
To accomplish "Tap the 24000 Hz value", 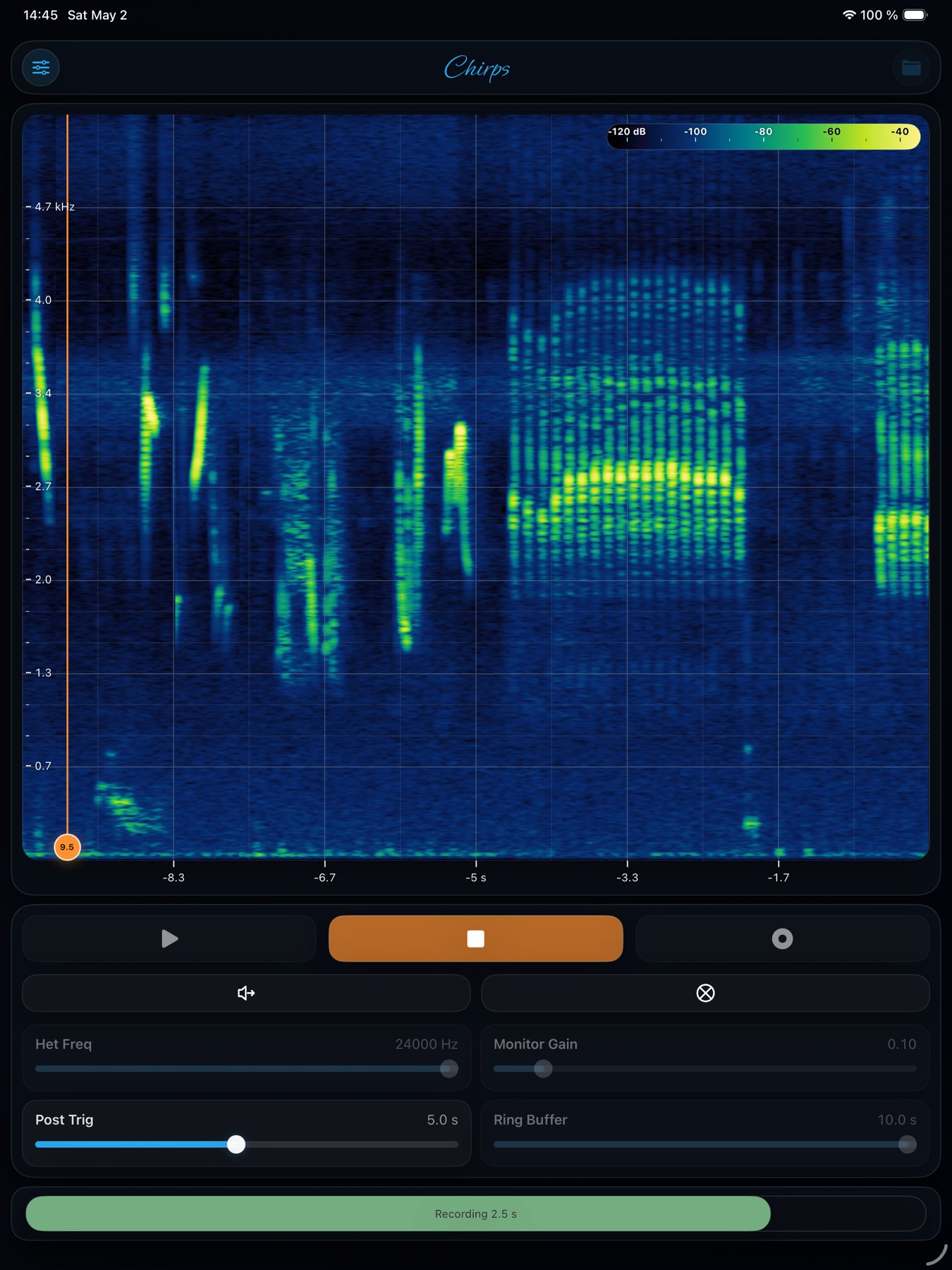I will click(x=427, y=1044).
